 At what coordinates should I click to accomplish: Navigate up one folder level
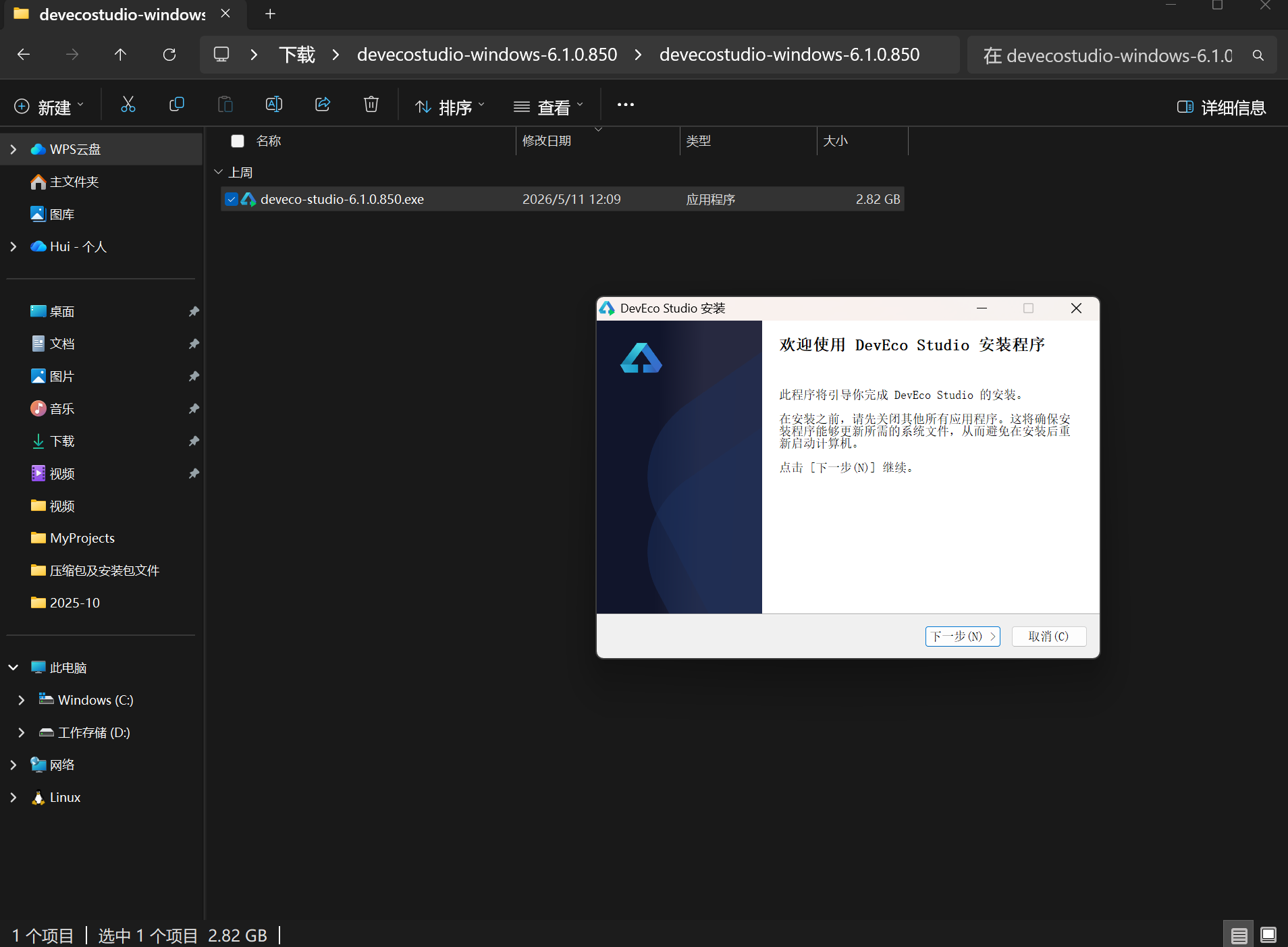pos(120,55)
